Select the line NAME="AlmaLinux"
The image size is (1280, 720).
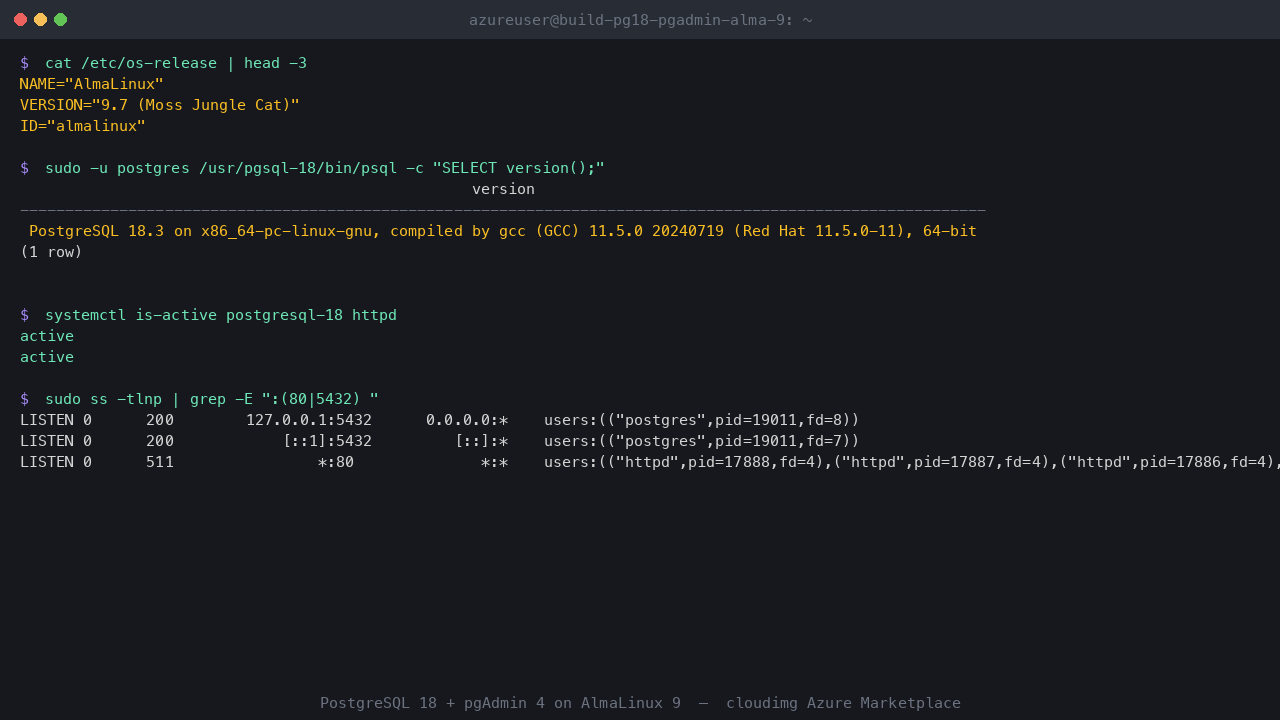(92, 84)
